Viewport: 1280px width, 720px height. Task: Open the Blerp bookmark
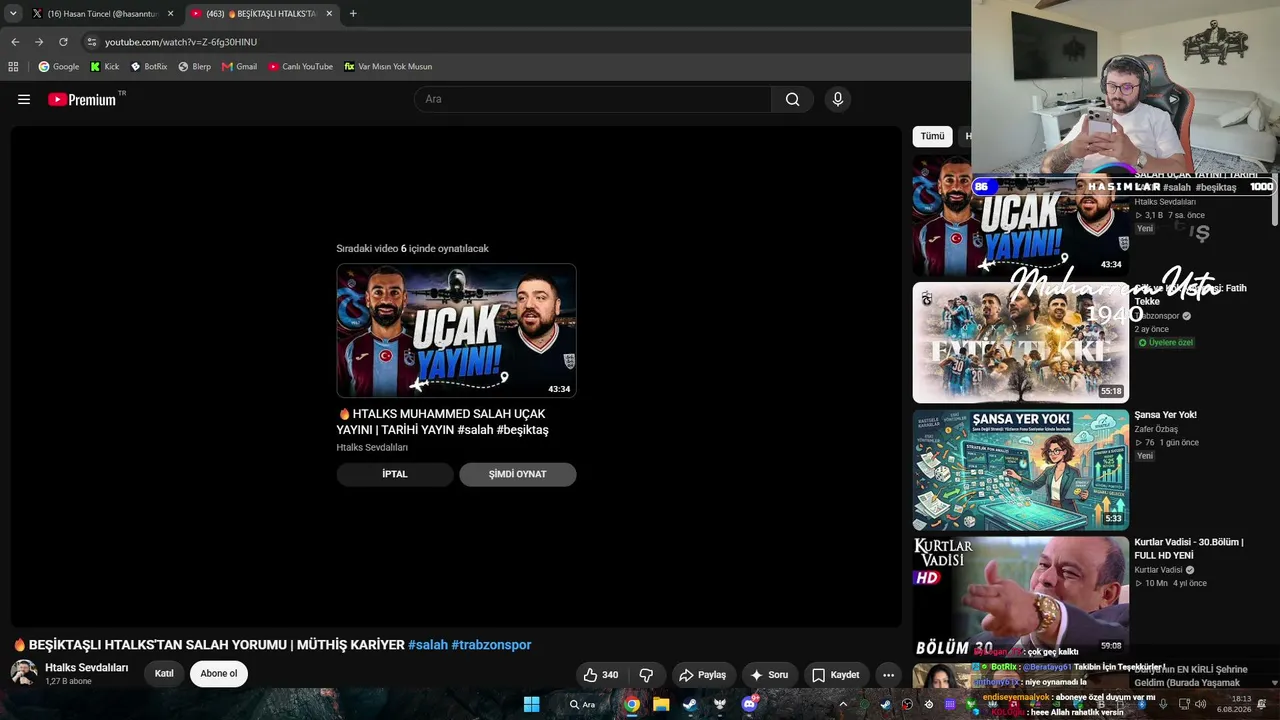coord(195,67)
